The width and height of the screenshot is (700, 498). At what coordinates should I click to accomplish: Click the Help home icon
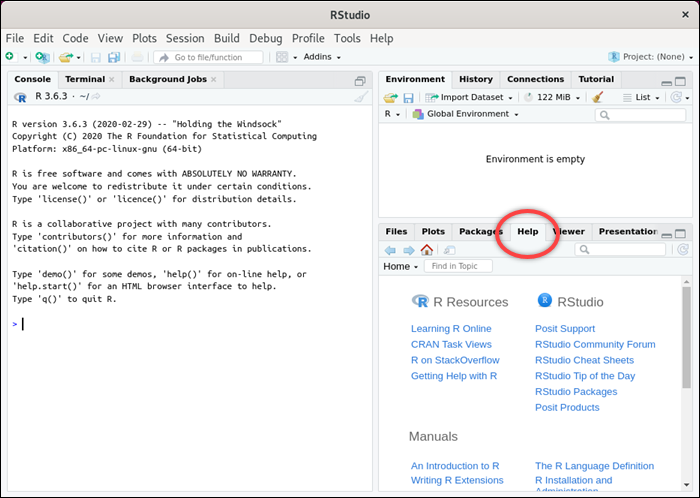coord(427,249)
